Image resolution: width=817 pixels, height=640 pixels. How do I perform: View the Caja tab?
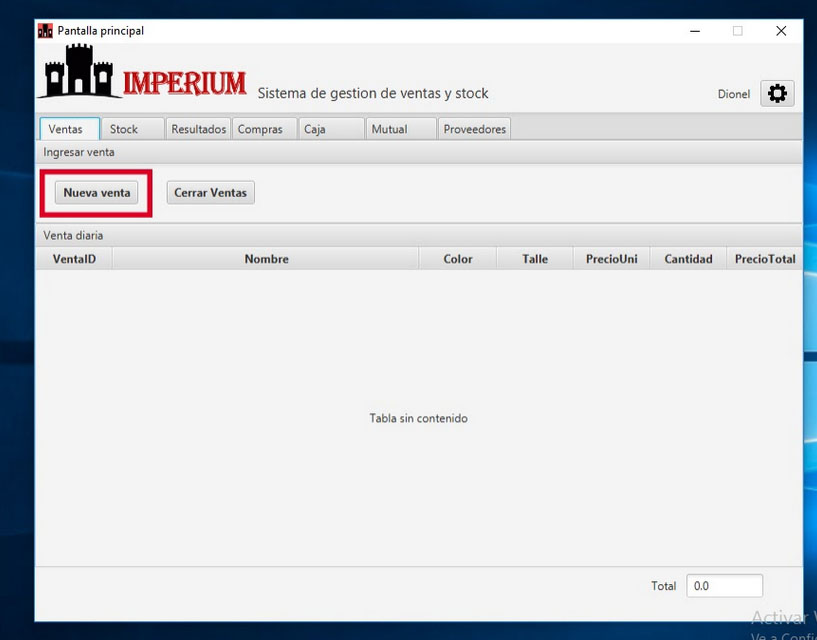tap(331, 128)
